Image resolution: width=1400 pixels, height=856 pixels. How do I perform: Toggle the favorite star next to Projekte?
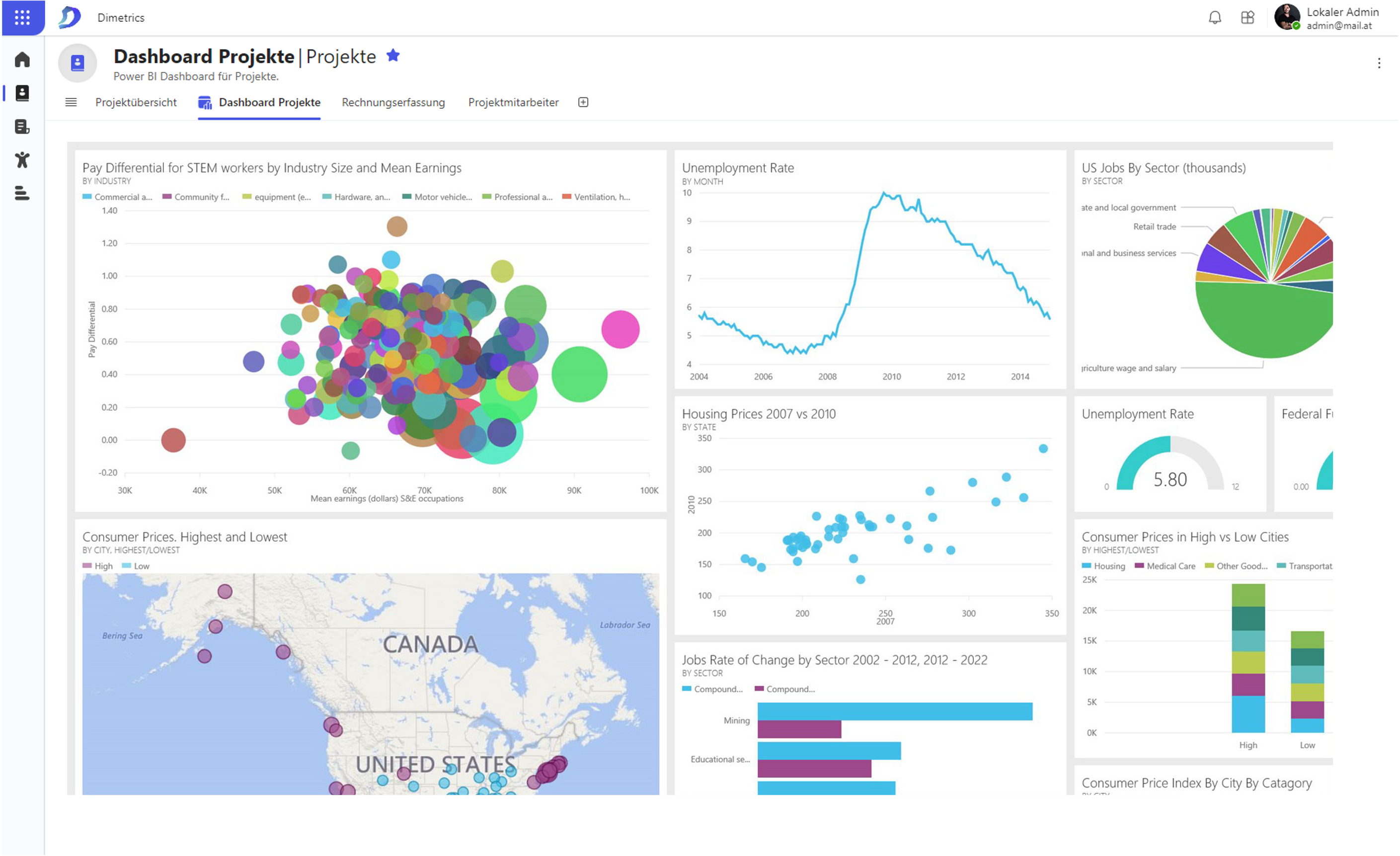tap(393, 55)
